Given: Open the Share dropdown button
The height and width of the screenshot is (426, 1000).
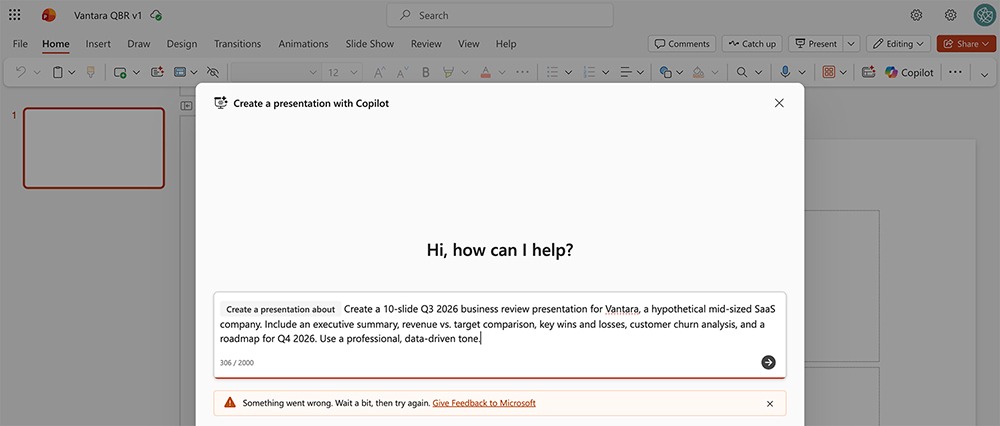Looking at the screenshot, I should tap(966, 44).
